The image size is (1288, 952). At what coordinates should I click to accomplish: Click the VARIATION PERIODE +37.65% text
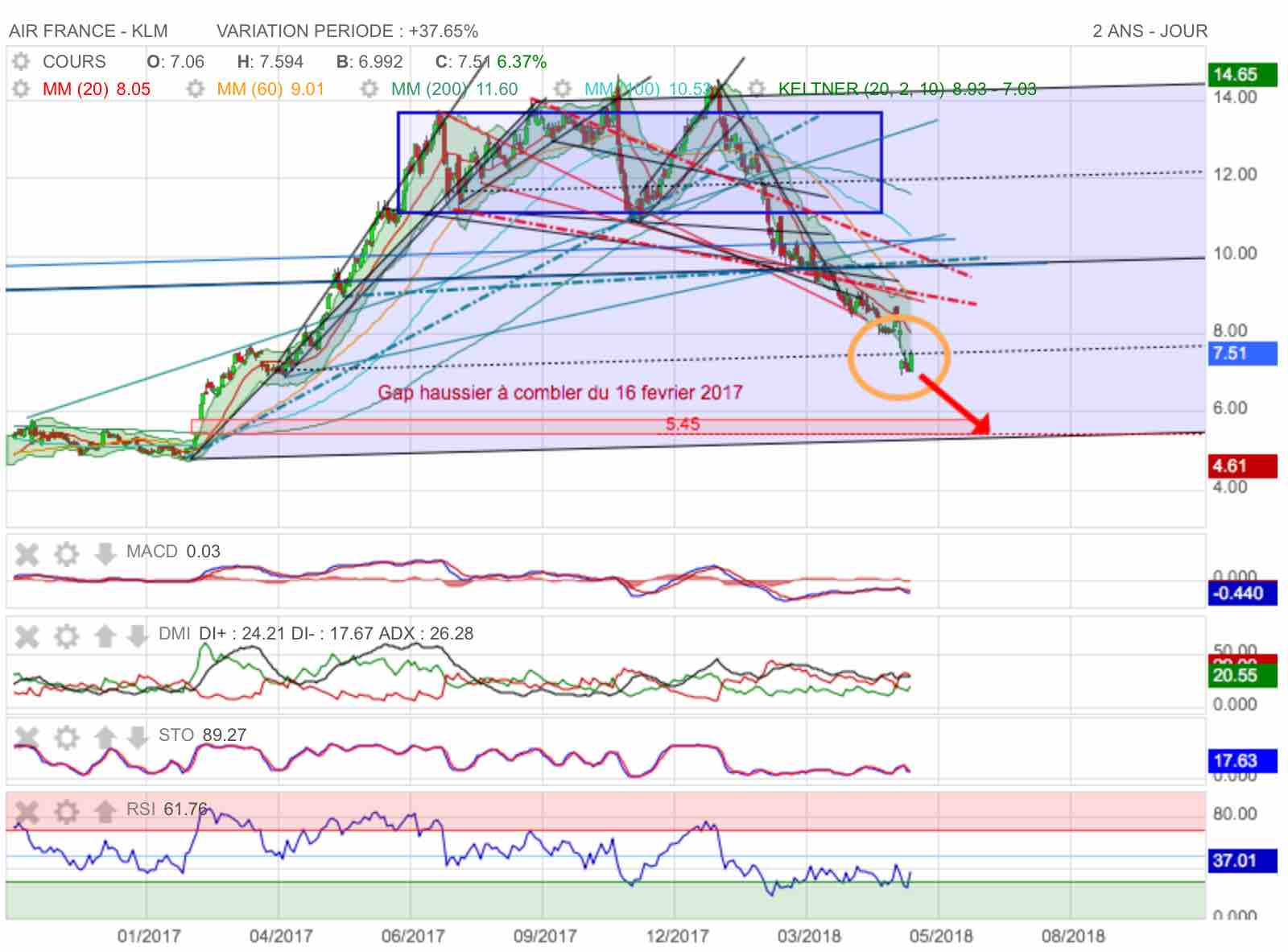(x=347, y=31)
